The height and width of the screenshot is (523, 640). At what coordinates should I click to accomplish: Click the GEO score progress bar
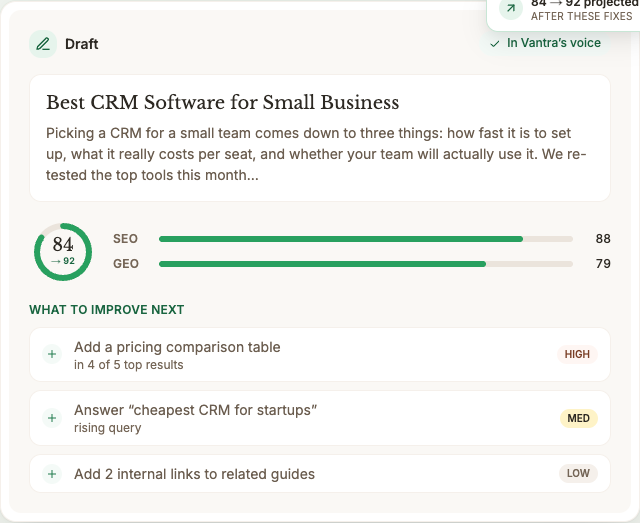click(366, 264)
